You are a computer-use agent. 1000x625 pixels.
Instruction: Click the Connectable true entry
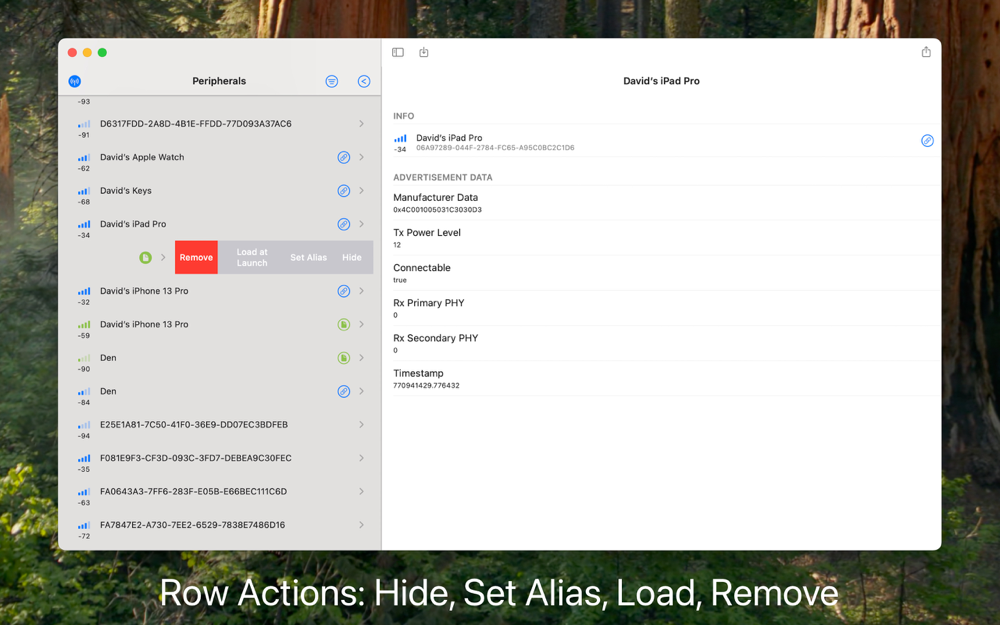coord(666,273)
